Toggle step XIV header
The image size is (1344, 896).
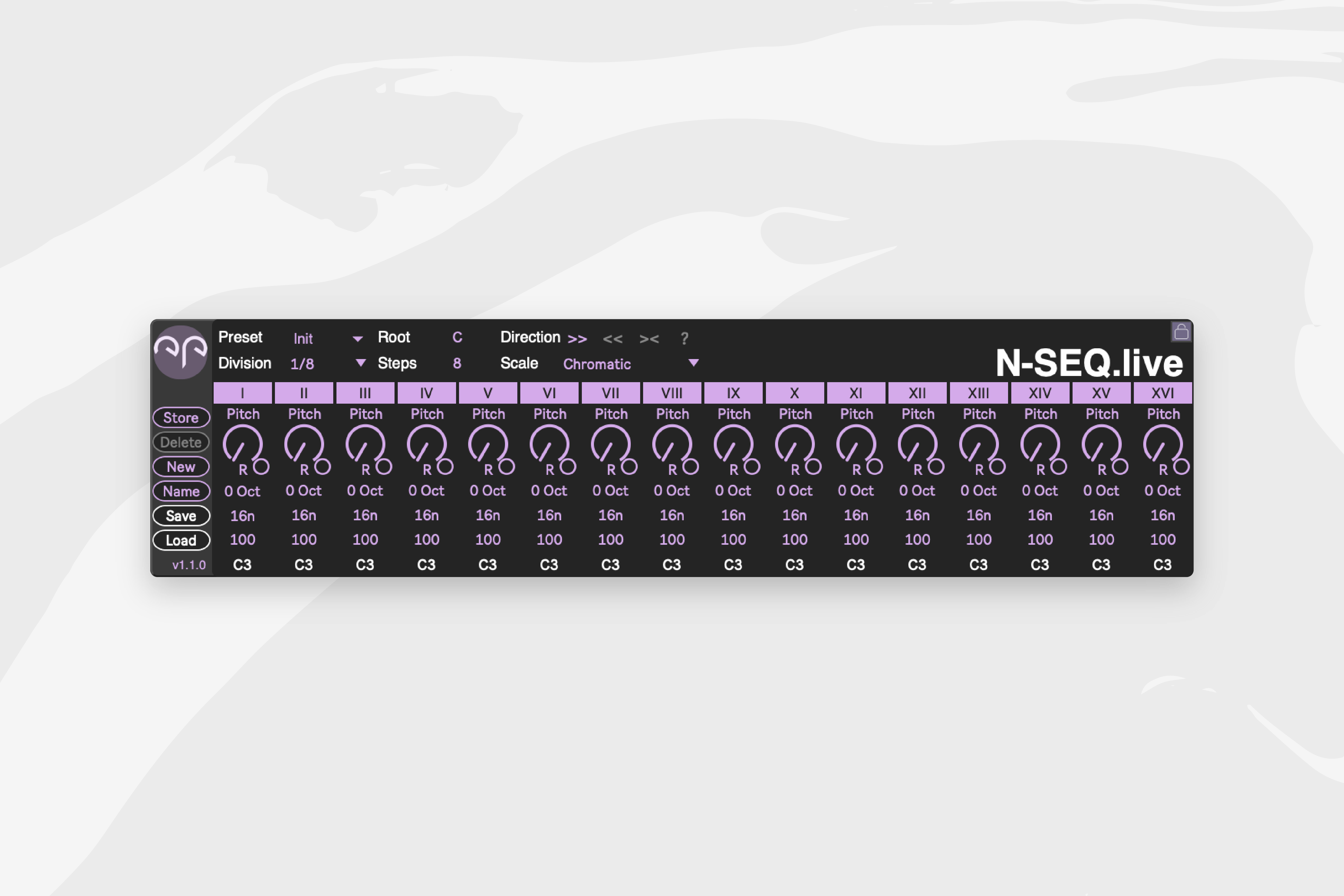tap(1040, 393)
